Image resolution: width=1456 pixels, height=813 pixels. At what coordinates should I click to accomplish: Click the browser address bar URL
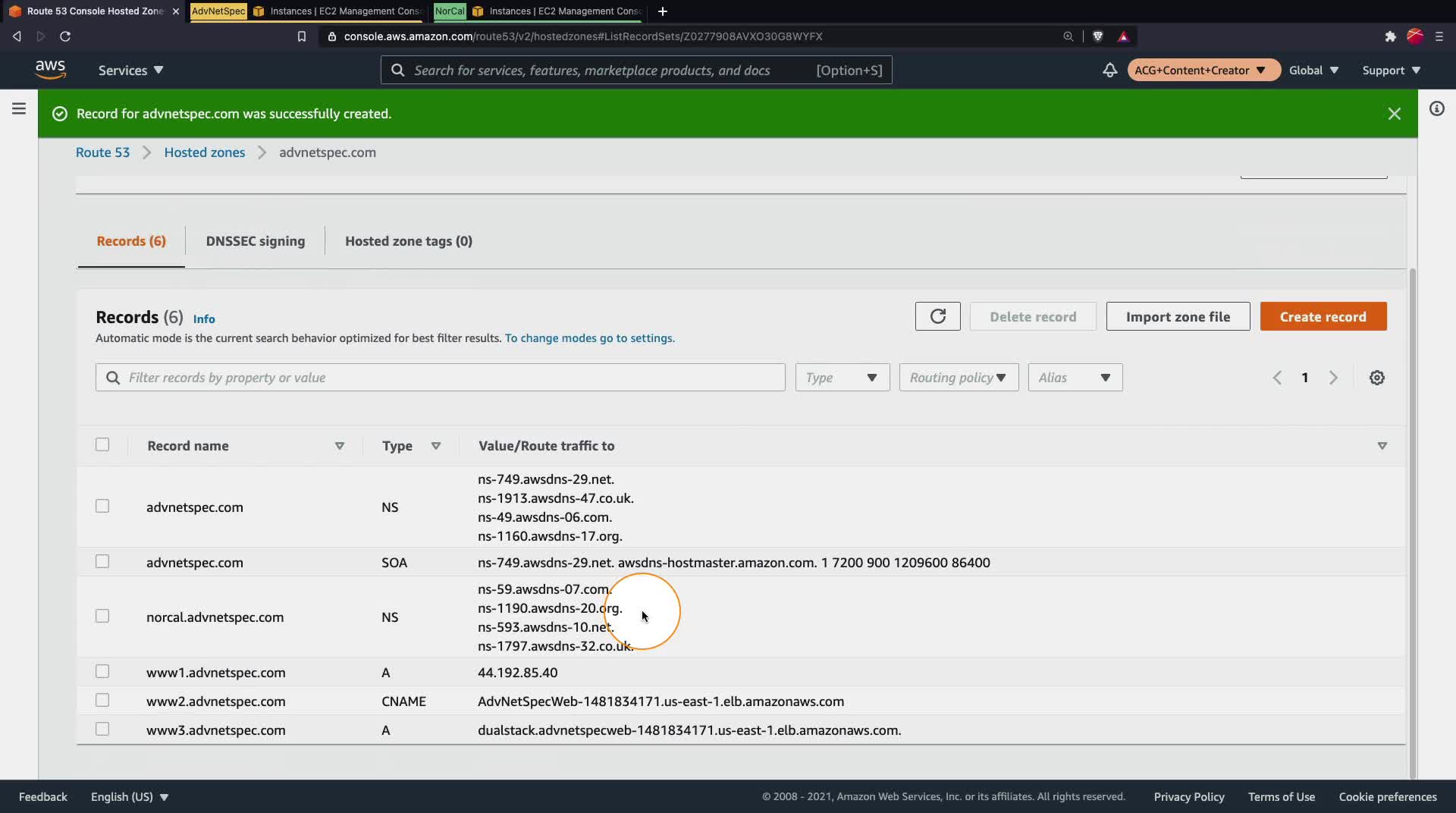tap(583, 36)
